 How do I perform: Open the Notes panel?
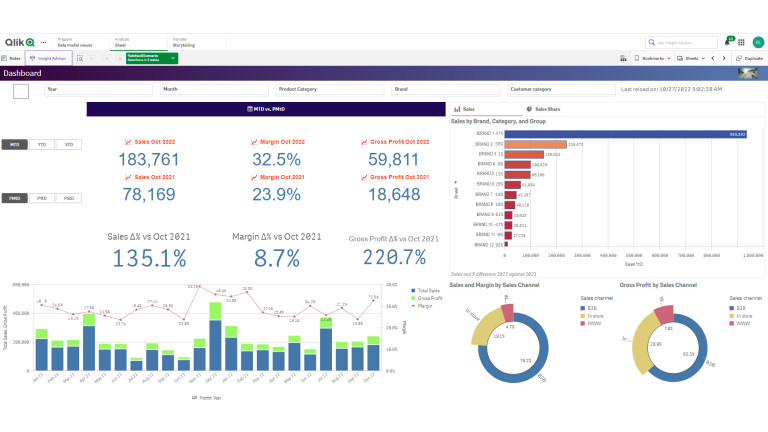(12, 59)
